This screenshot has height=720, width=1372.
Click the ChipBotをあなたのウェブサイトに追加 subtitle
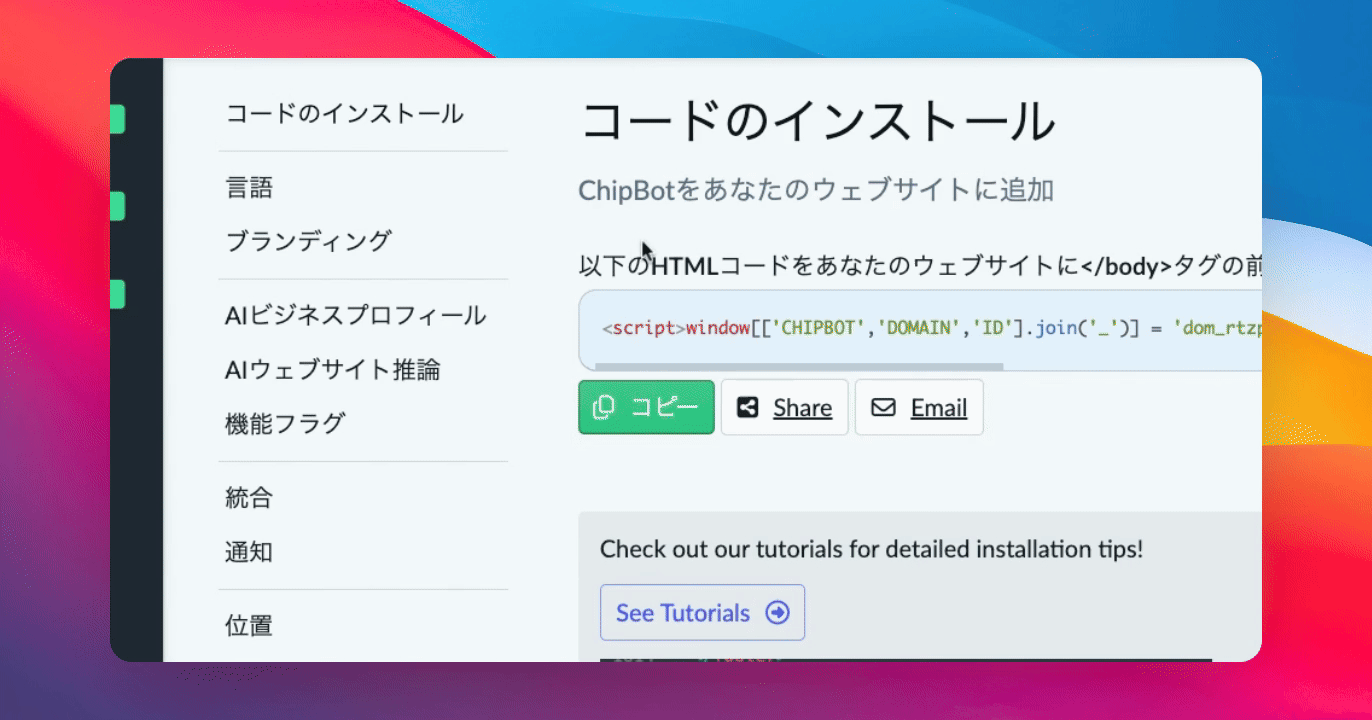[816, 190]
